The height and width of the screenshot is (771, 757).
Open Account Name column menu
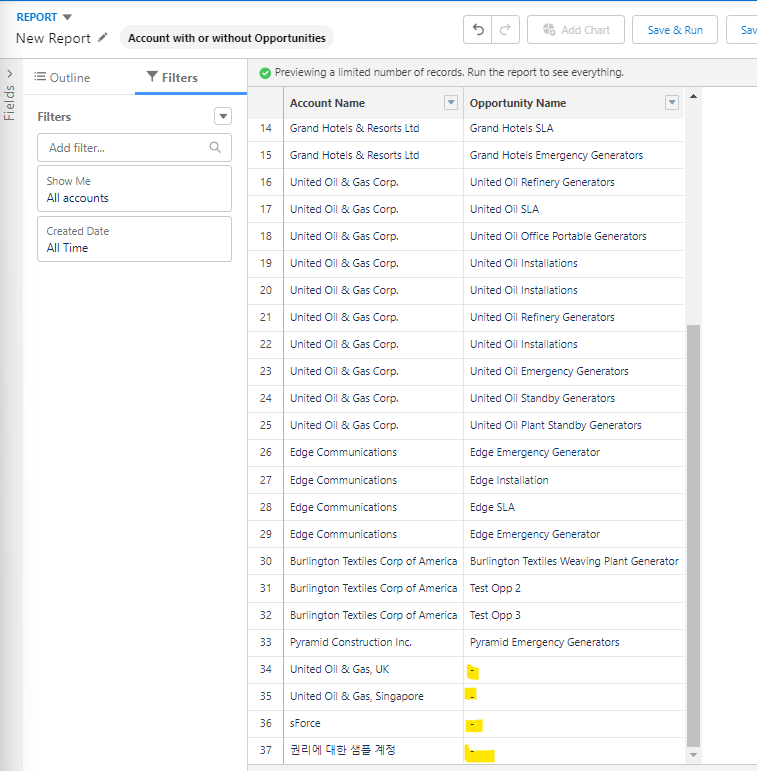(x=451, y=103)
